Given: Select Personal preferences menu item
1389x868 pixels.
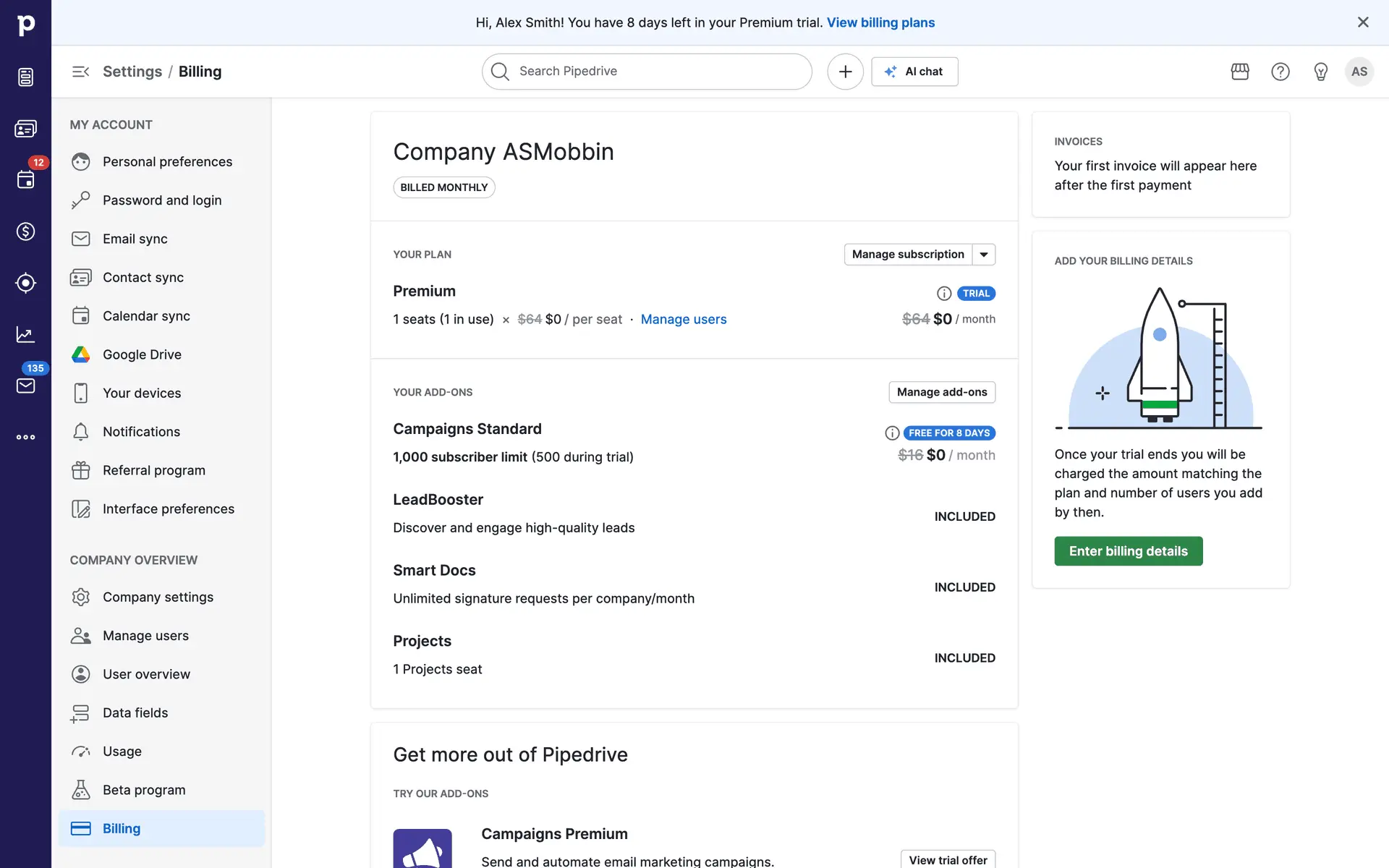Looking at the screenshot, I should pyautogui.click(x=167, y=162).
